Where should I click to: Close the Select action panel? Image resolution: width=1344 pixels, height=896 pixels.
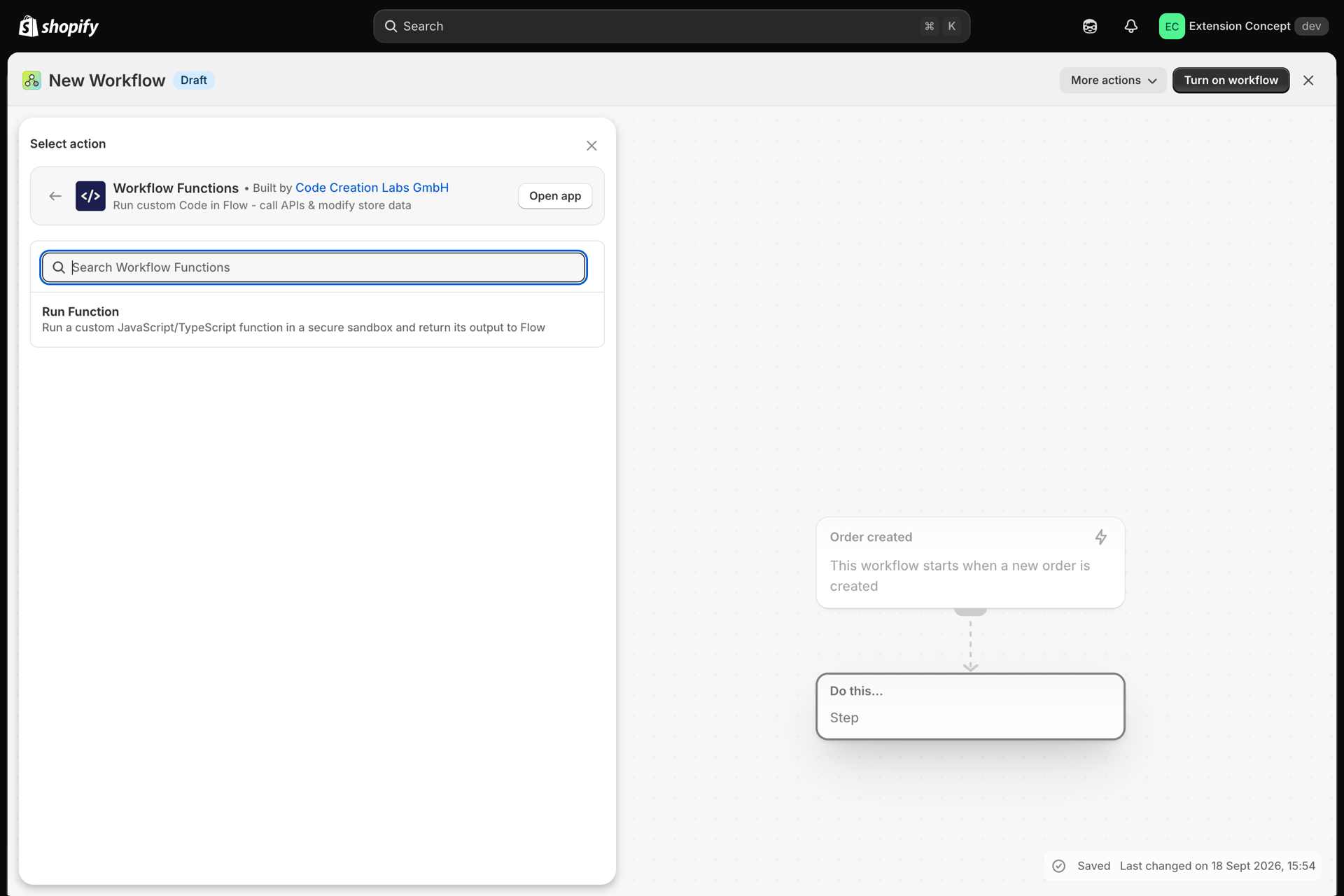coord(591,146)
